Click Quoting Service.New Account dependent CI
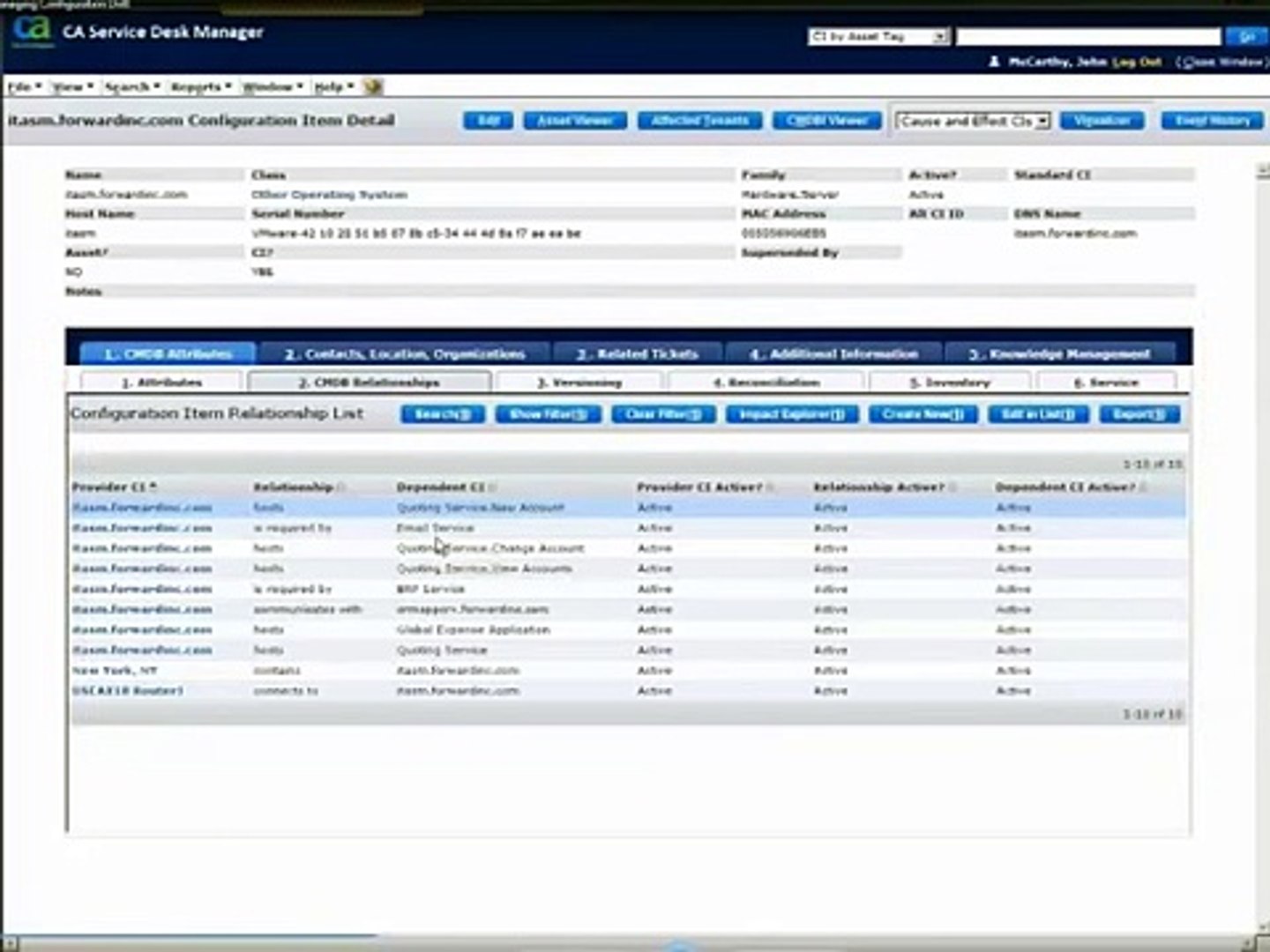 [480, 508]
